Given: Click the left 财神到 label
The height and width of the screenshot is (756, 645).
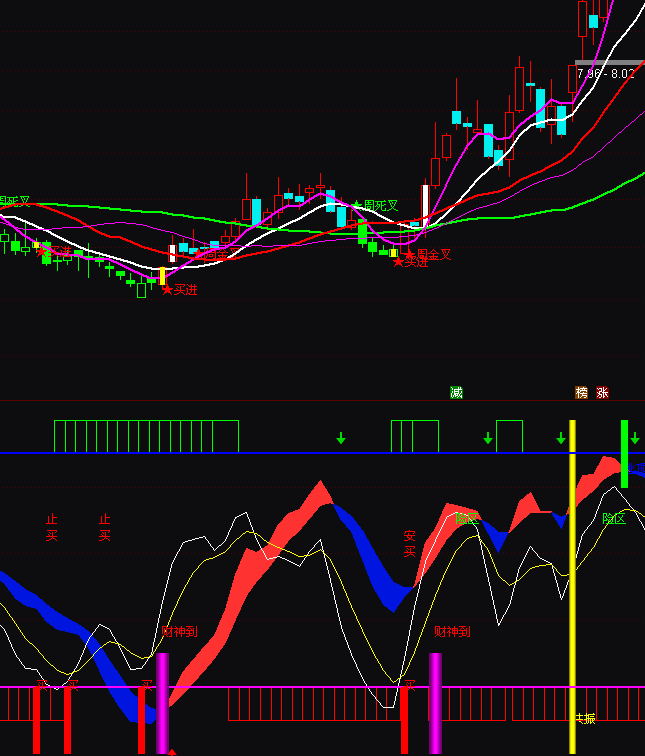Looking at the screenshot, I should [180, 631].
